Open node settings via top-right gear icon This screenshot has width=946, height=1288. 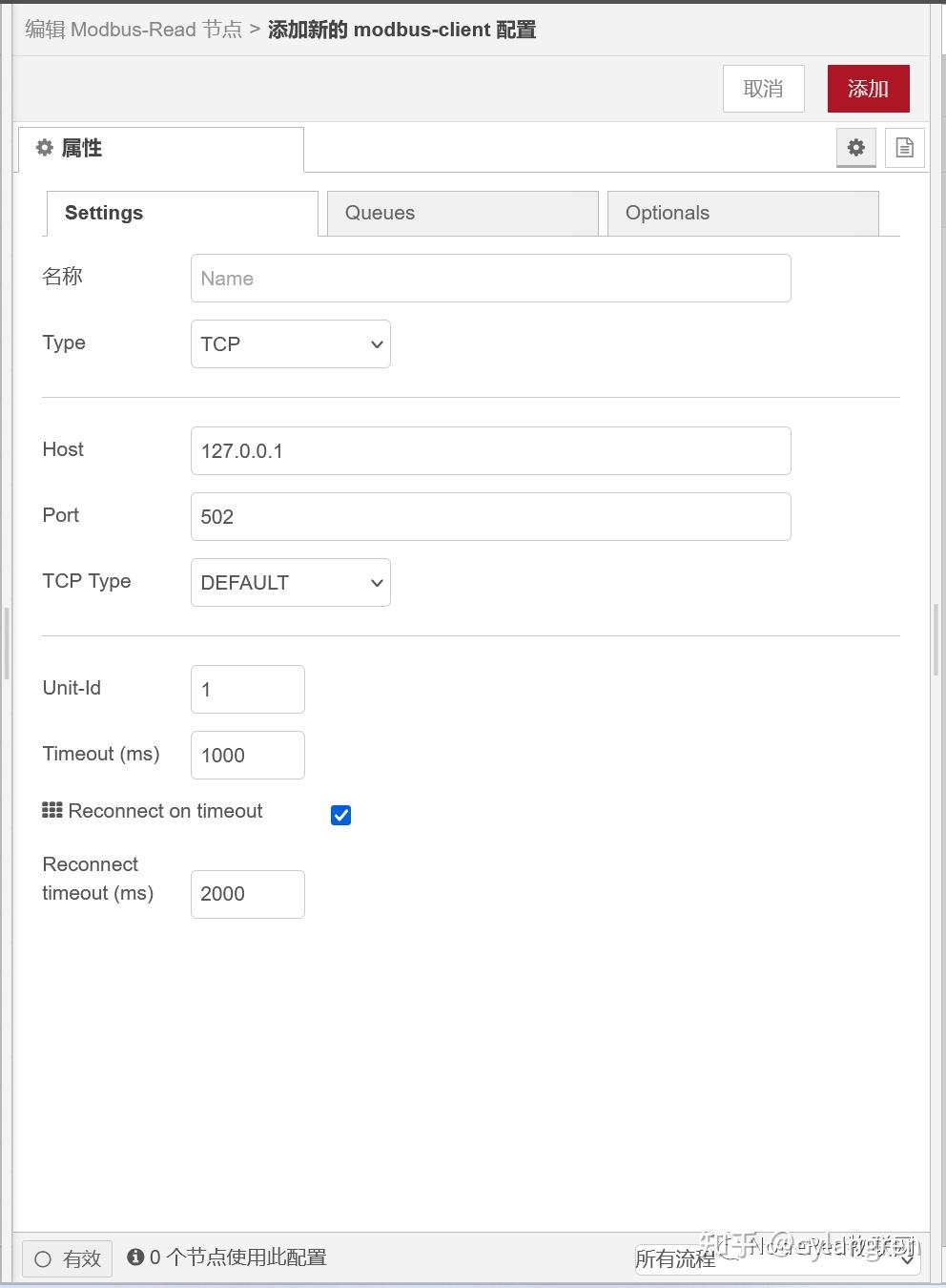click(855, 148)
